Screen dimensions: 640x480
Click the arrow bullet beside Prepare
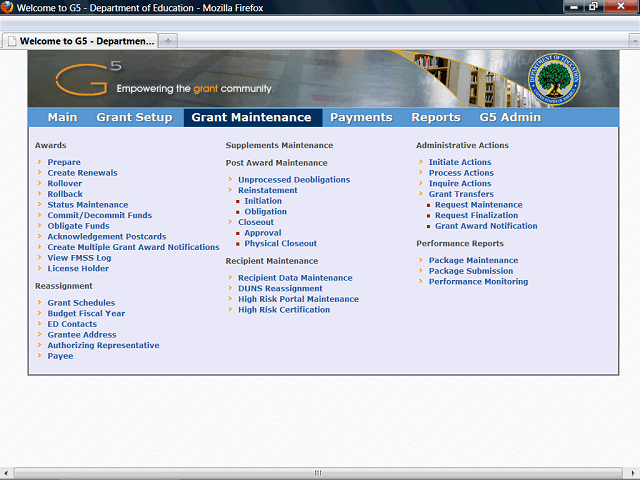[x=39, y=162]
